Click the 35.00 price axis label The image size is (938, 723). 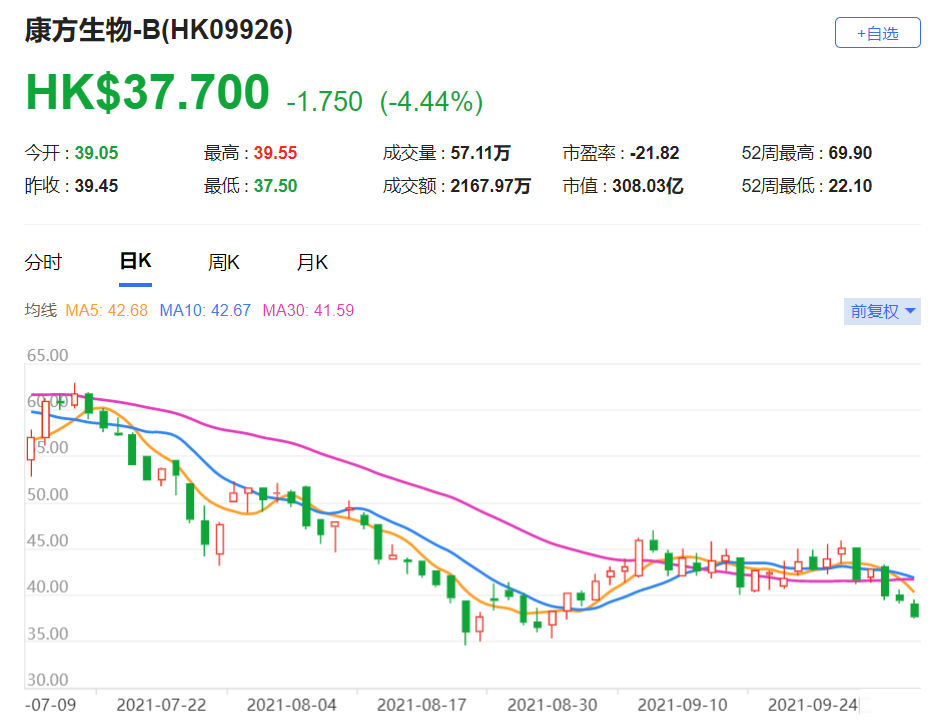[48, 633]
